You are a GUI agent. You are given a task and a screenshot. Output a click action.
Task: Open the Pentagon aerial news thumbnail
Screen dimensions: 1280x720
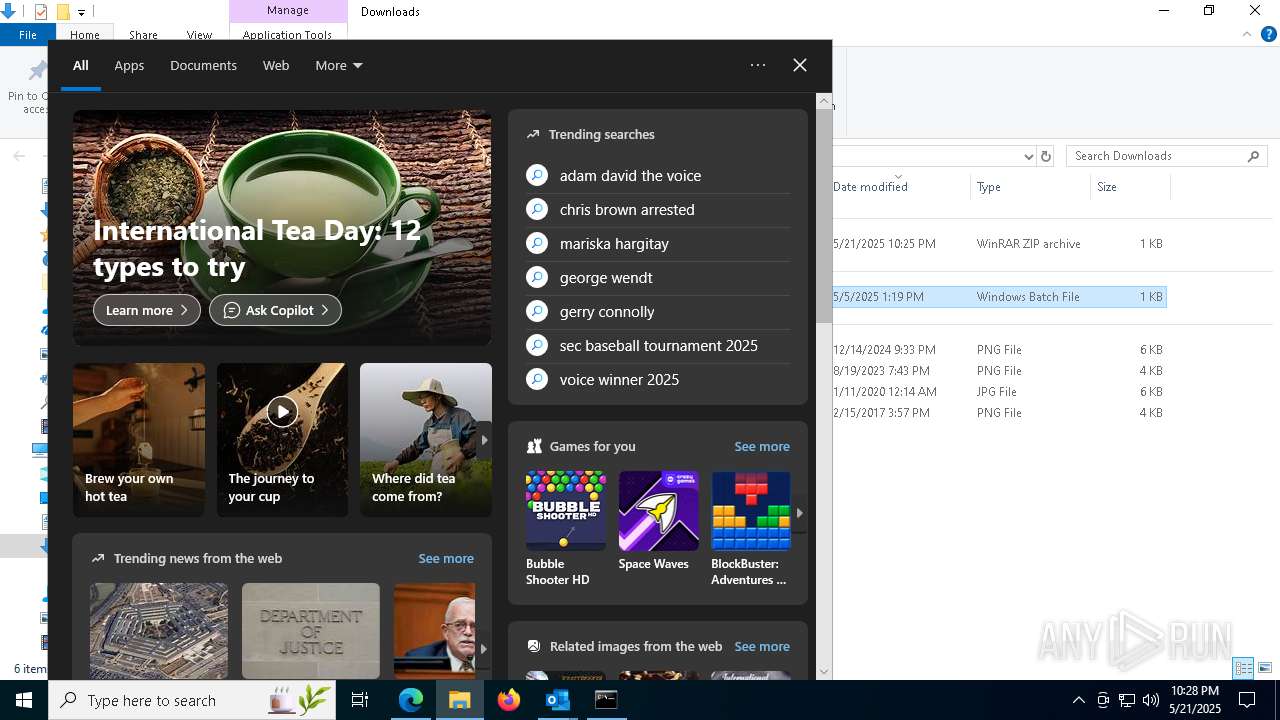[159, 631]
